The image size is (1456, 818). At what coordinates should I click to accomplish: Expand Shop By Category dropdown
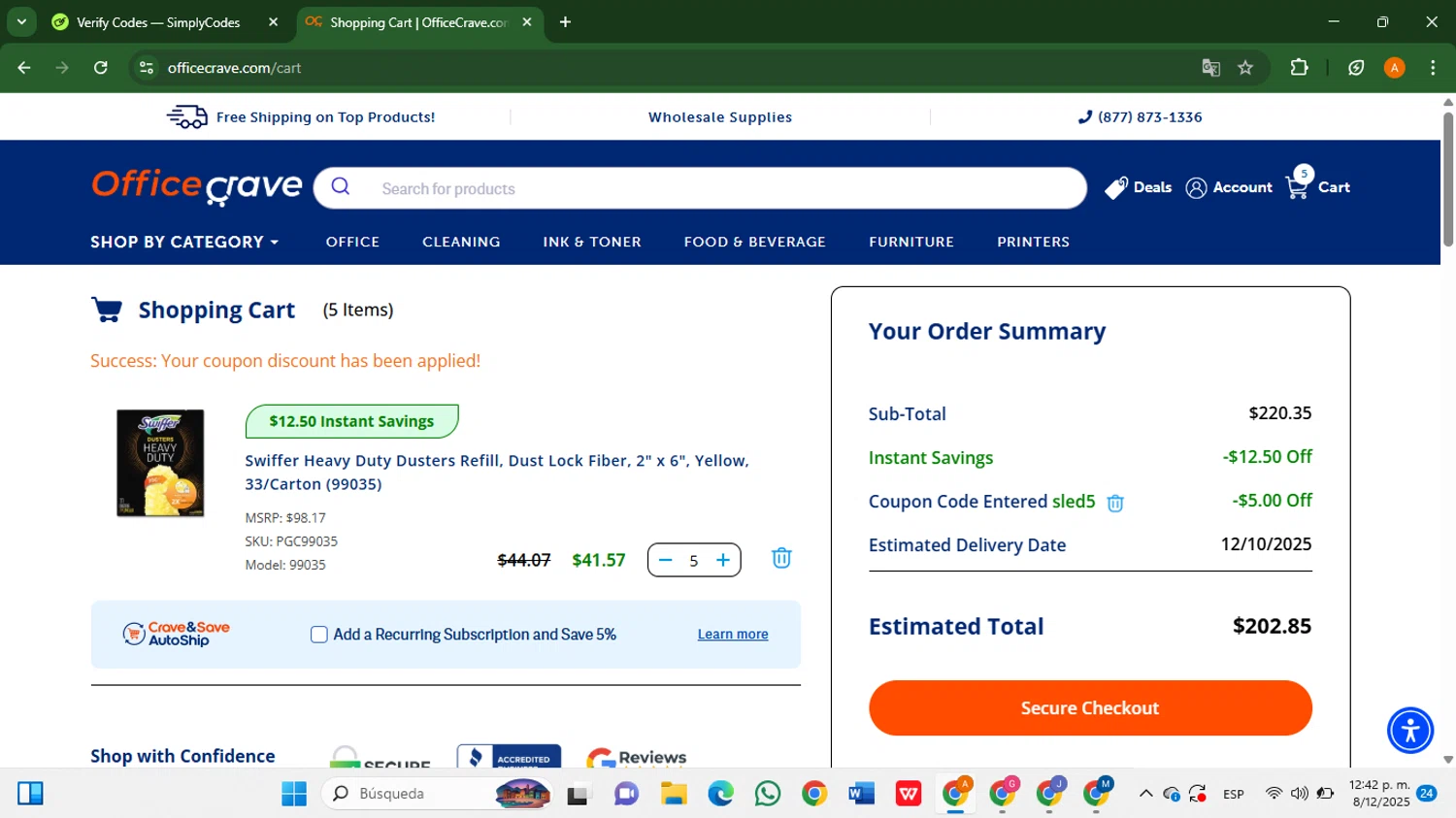[x=184, y=242]
